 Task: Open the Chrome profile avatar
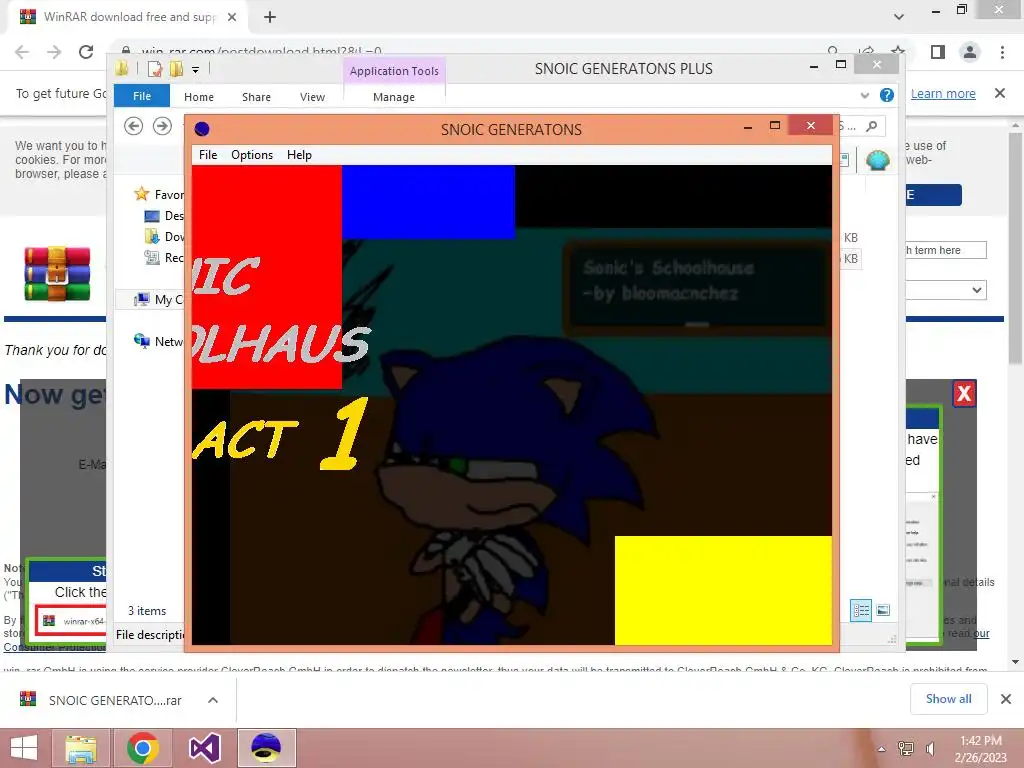(970, 52)
